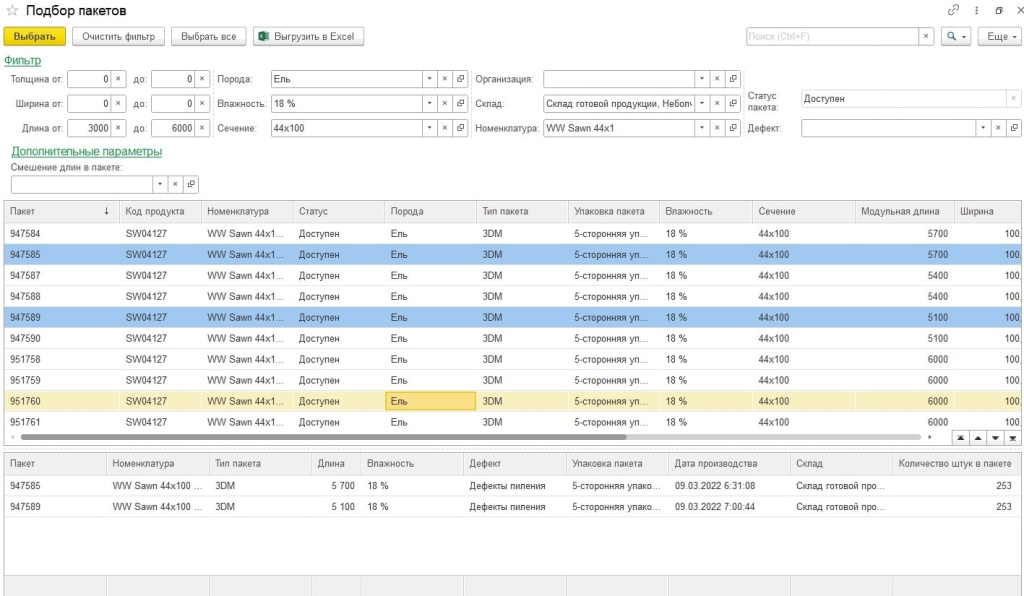Open the Порода item card
Viewport: 1024px width, 596px height.
point(460,79)
